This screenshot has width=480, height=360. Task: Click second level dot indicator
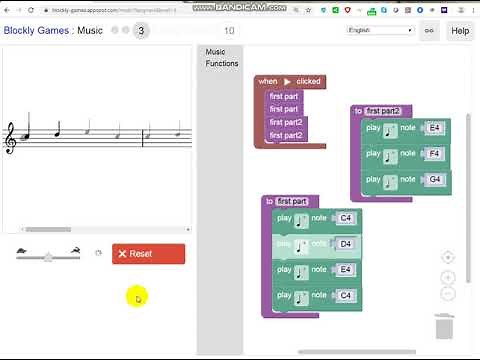coord(125,30)
